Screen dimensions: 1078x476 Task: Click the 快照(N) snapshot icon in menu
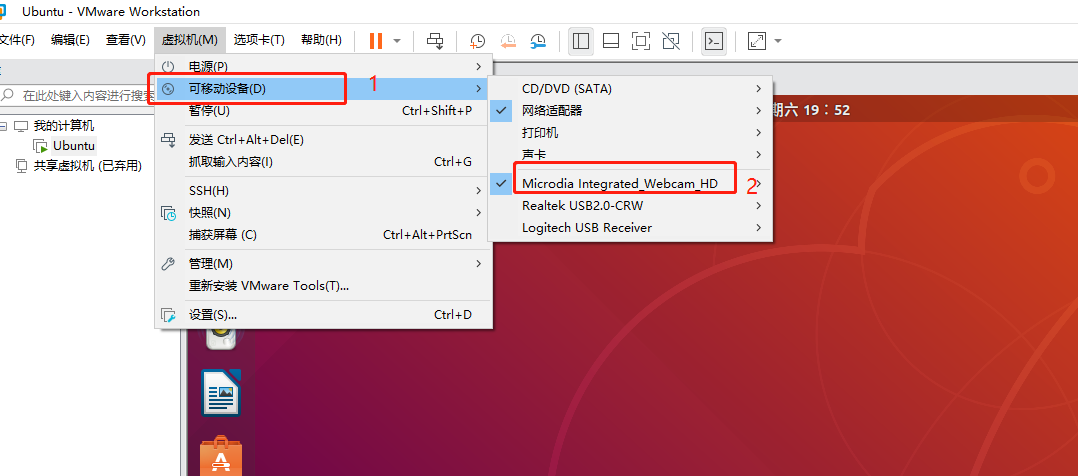pyautogui.click(x=168, y=213)
